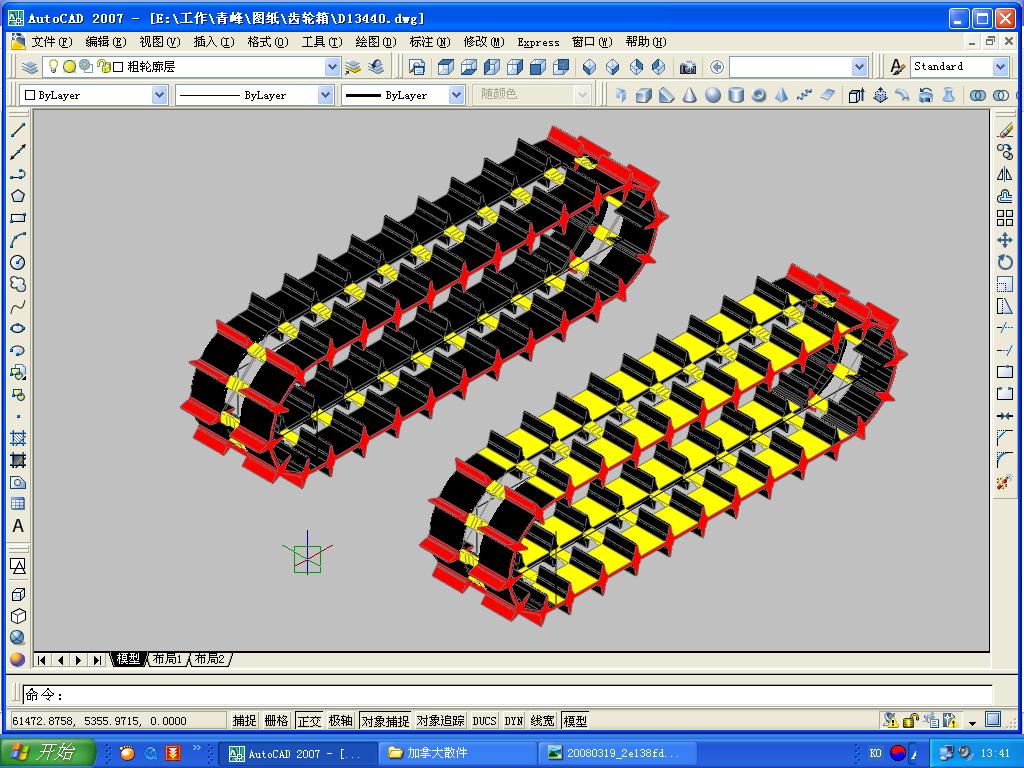The height and width of the screenshot is (768, 1024).
Task: Click the Explode modify tool
Action: click(1005, 483)
